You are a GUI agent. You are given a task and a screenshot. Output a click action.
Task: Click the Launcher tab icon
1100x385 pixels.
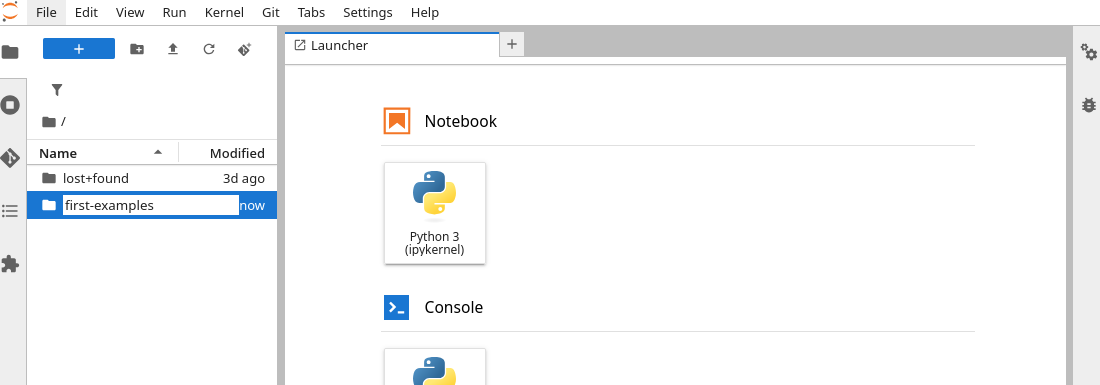[x=300, y=46]
